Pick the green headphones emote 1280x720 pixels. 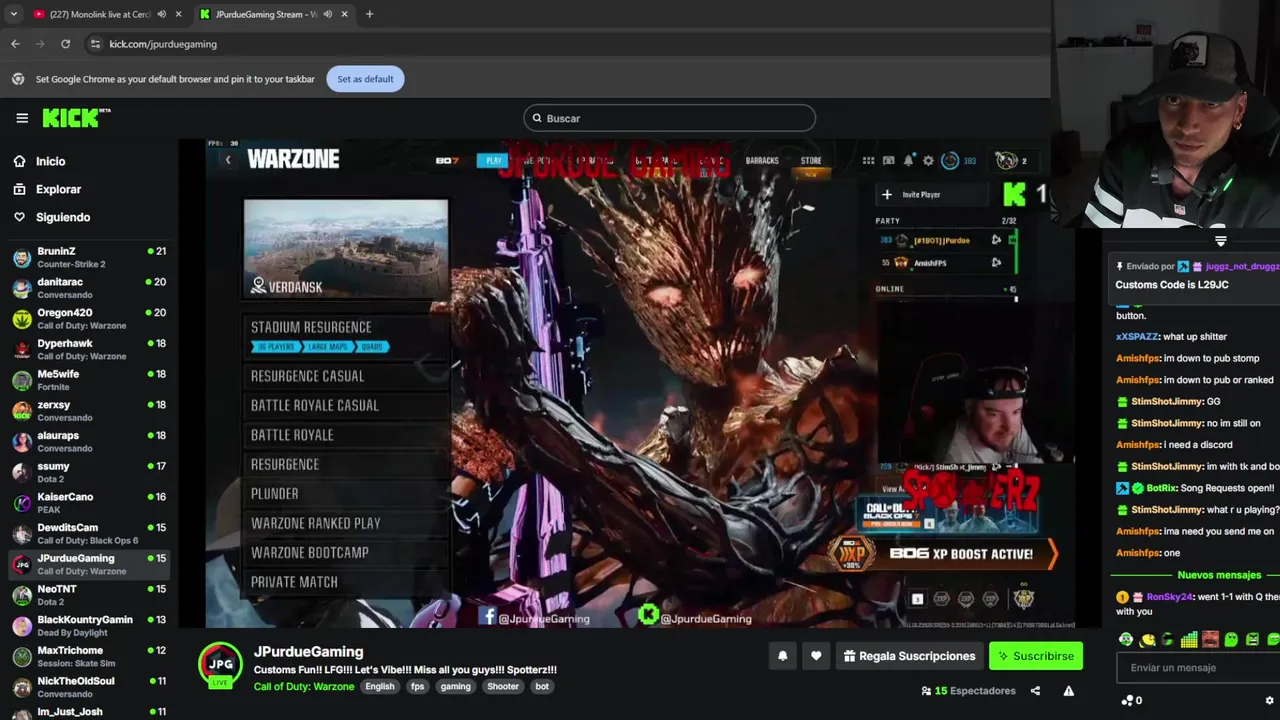[1126, 640]
